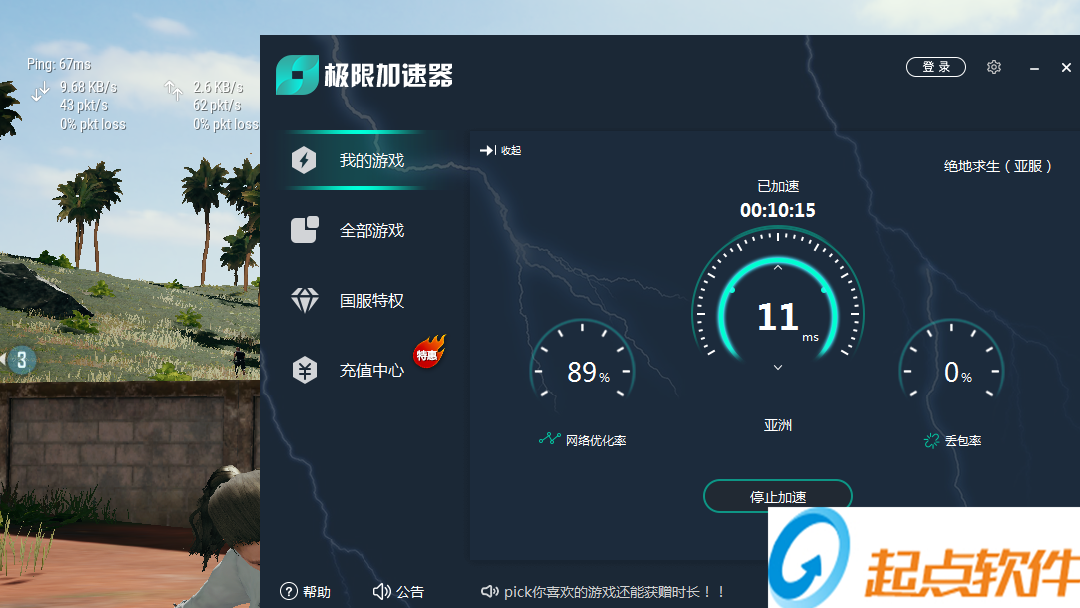Viewport: 1080px width, 608px height.
Task: Click the 亚洲 region label
Action: pyautogui.click(x=778, y=425)
